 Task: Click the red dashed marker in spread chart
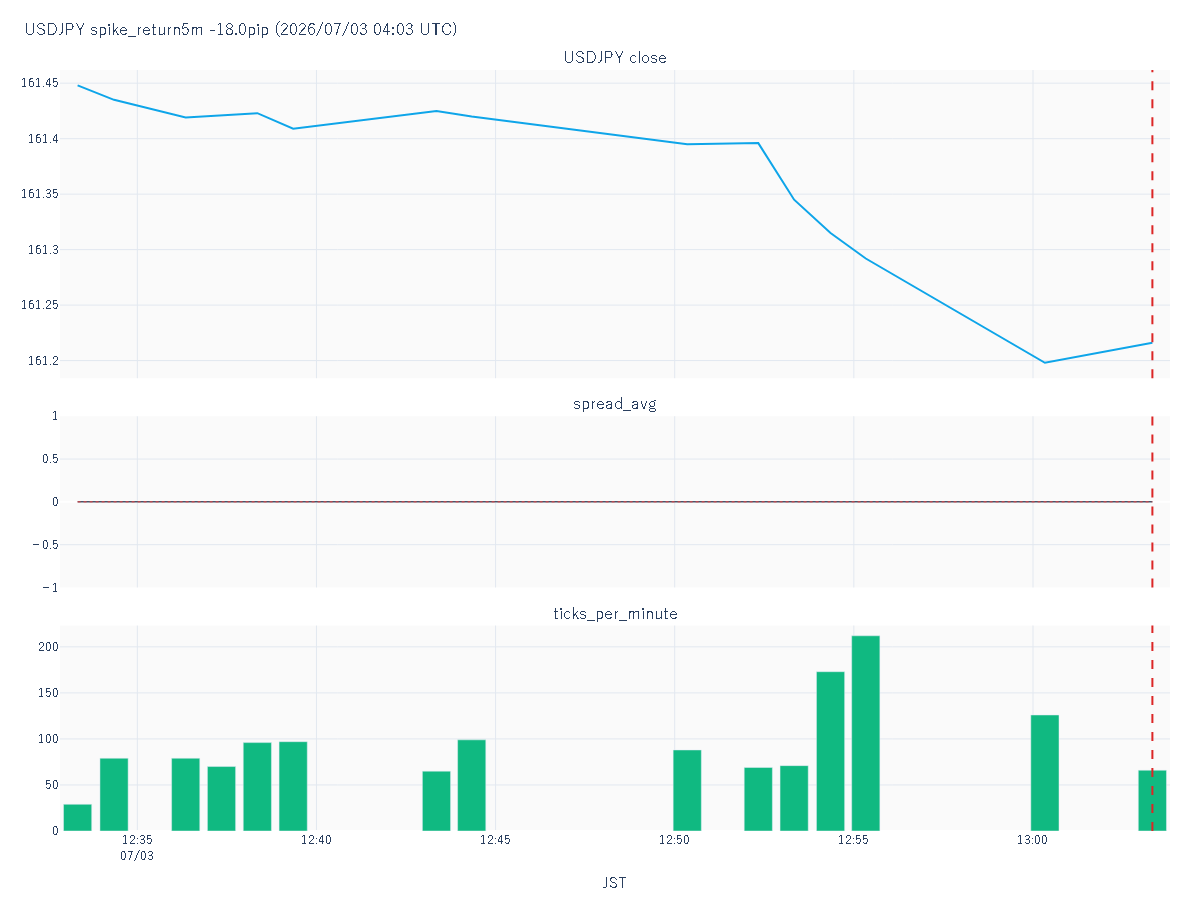(1152, 502)
